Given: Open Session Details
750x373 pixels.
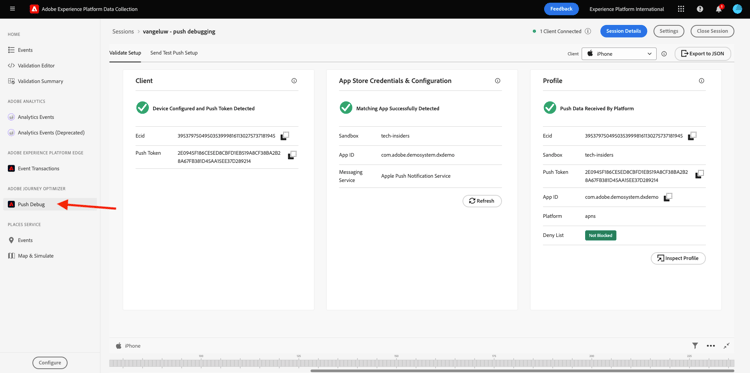Looking at the screenshot, I should coord(623,31).
